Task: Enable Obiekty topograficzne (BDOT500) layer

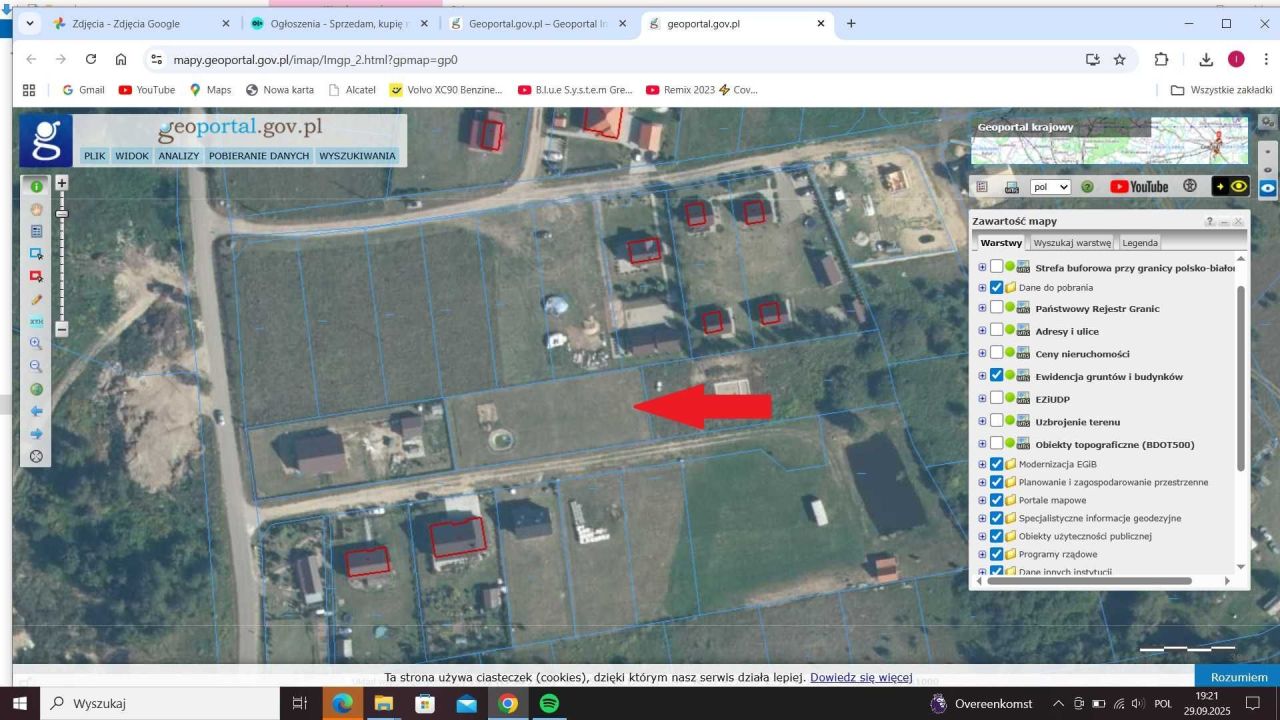Action: coord(996,444)
